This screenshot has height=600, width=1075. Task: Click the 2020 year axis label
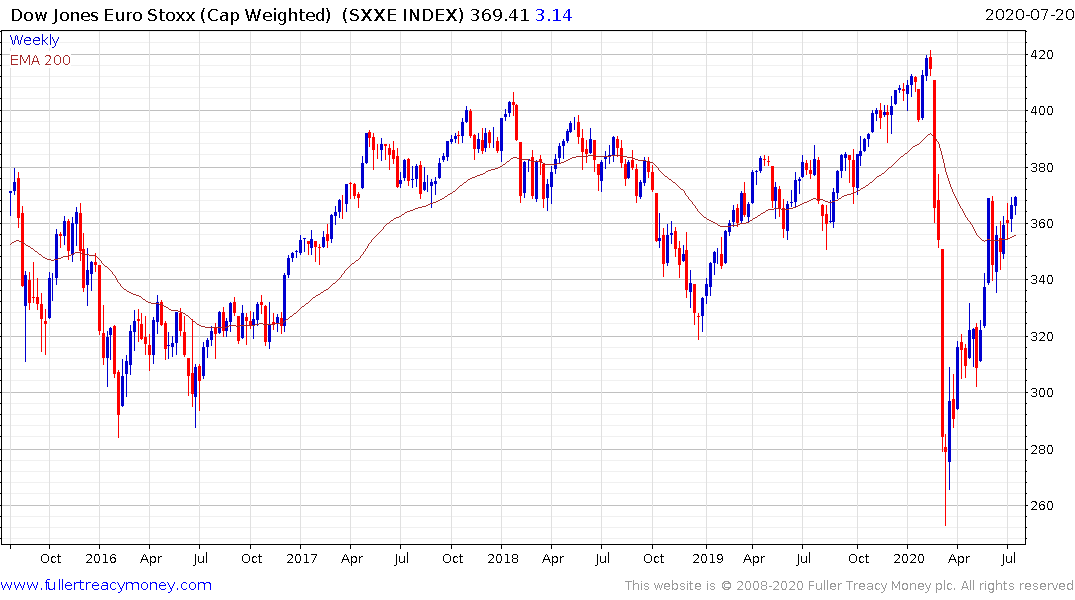pos(909,558)
